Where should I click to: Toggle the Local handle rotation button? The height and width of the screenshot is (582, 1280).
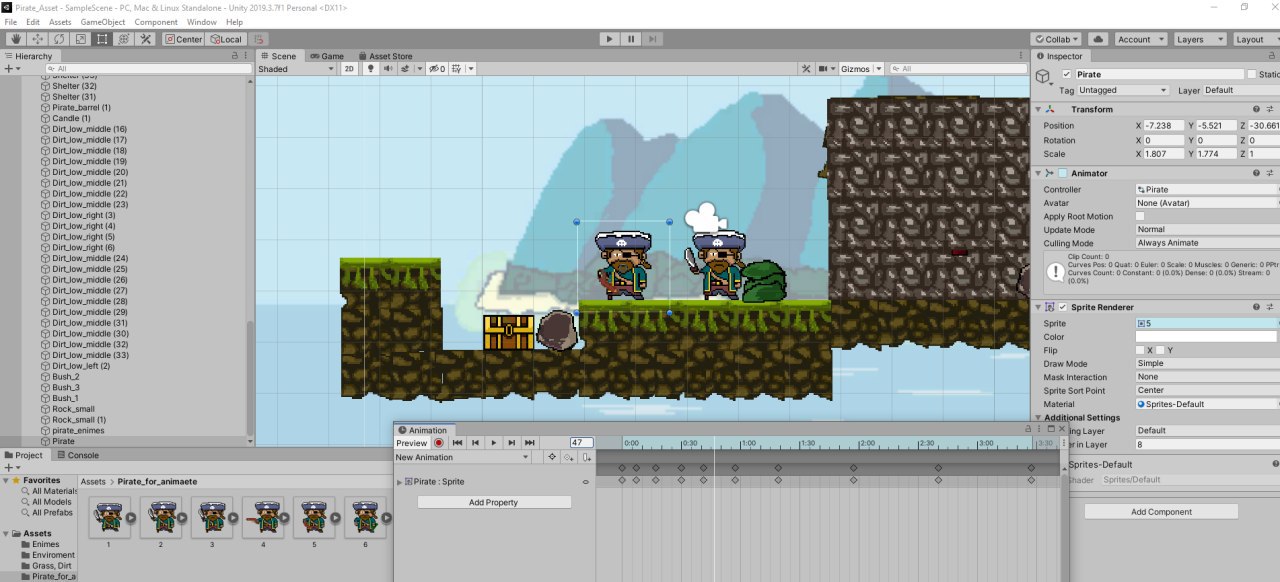pyautogui.click(x=225, y=39)
